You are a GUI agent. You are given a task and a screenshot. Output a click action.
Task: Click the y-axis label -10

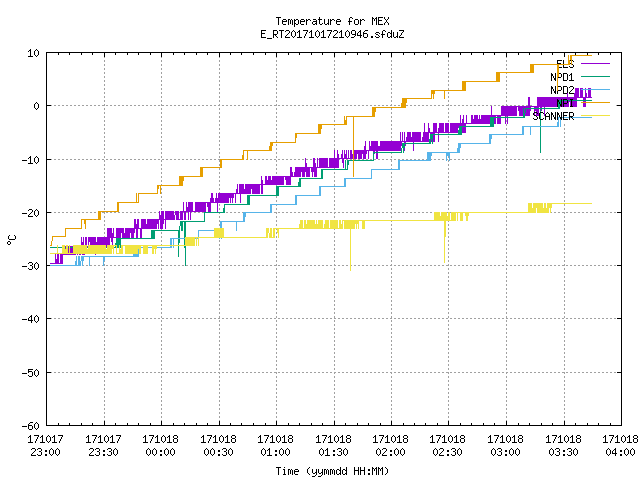pyautogui.click(x=31, y=160)
